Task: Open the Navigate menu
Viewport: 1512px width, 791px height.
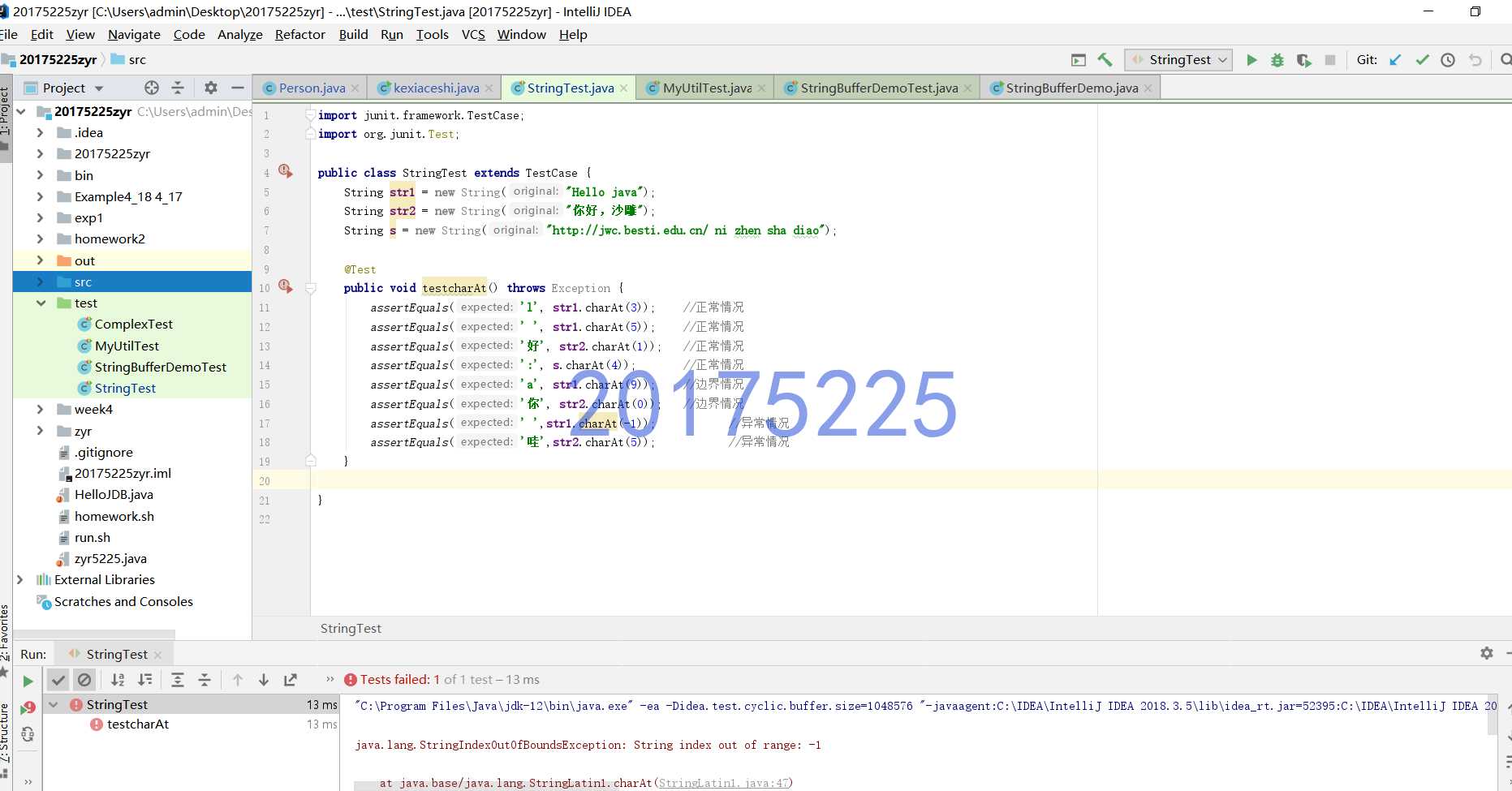Action: tap(134, 34)
